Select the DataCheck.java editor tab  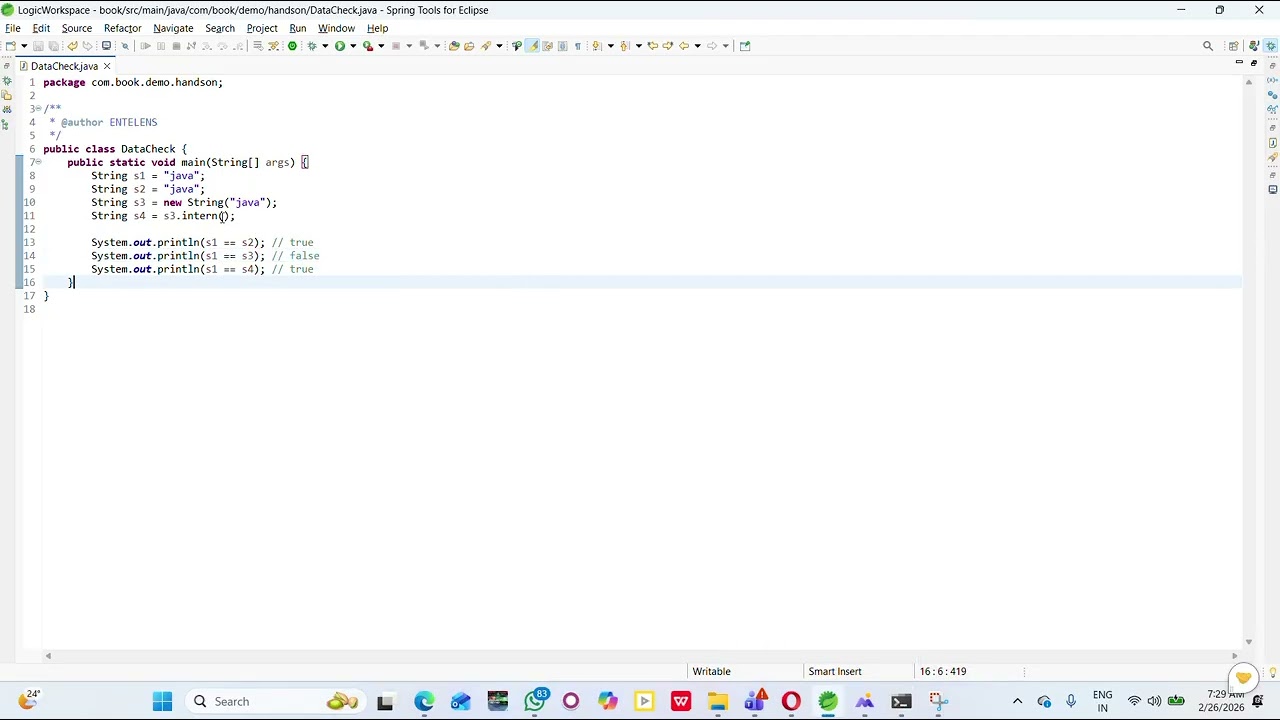[x=64, y=66]
